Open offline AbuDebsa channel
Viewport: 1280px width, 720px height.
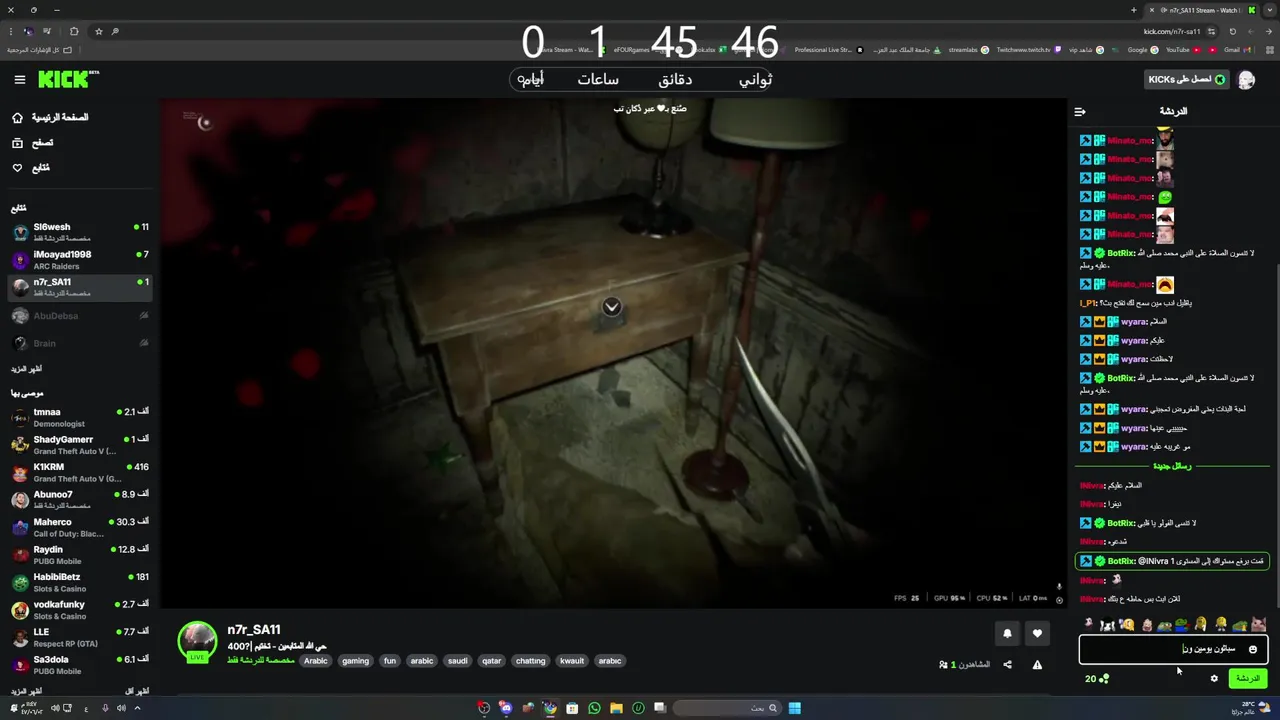coord(80,316)
